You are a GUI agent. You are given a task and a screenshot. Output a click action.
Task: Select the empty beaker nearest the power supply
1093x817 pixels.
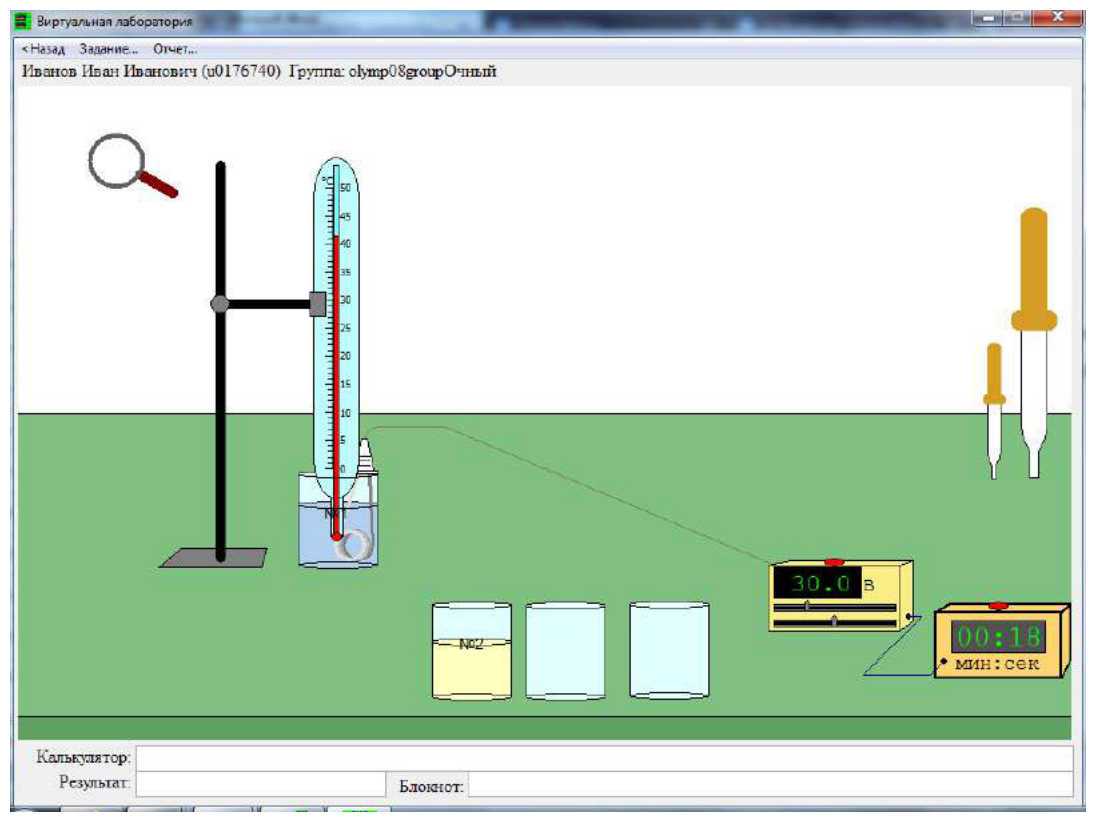tap(669, 650)
